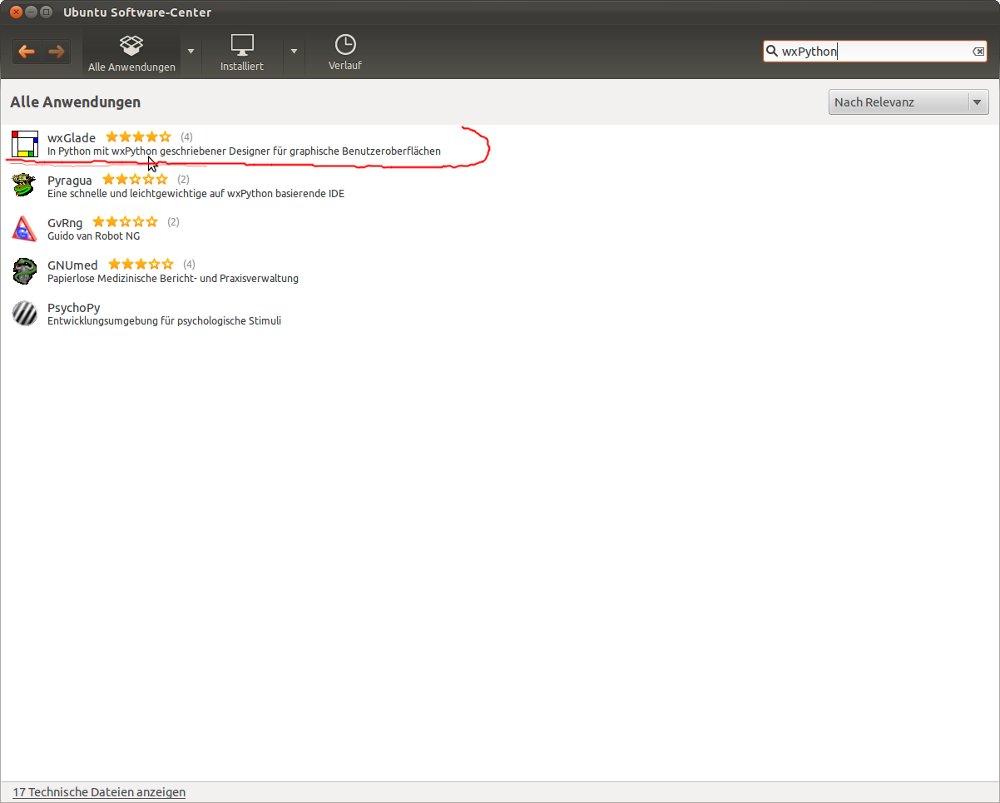Focus the wxPython search field
This screenshot has width=1000, height=803.
pos(875,52)
